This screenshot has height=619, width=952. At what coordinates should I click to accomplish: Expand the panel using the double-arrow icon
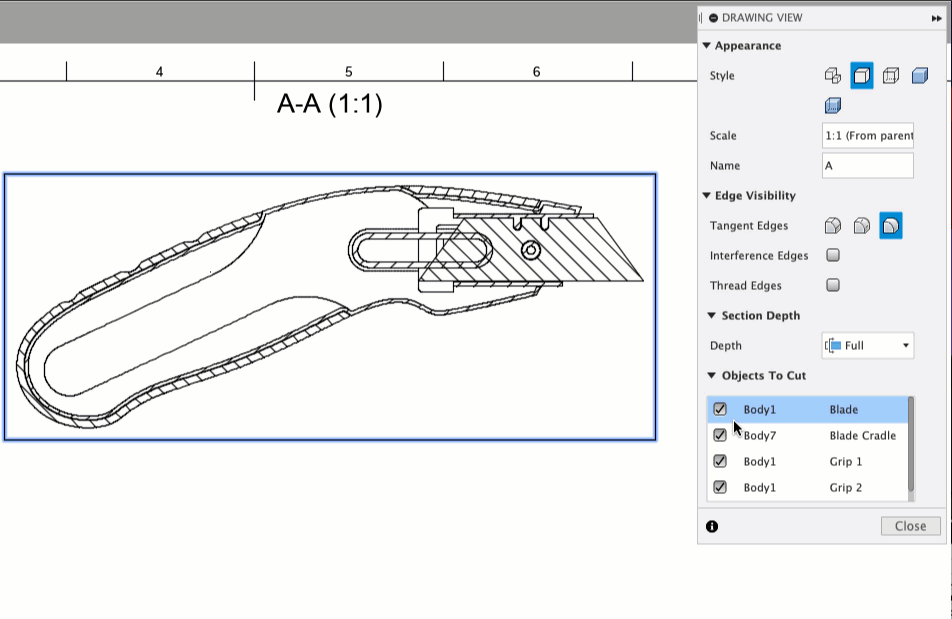[x=936, y=18]
